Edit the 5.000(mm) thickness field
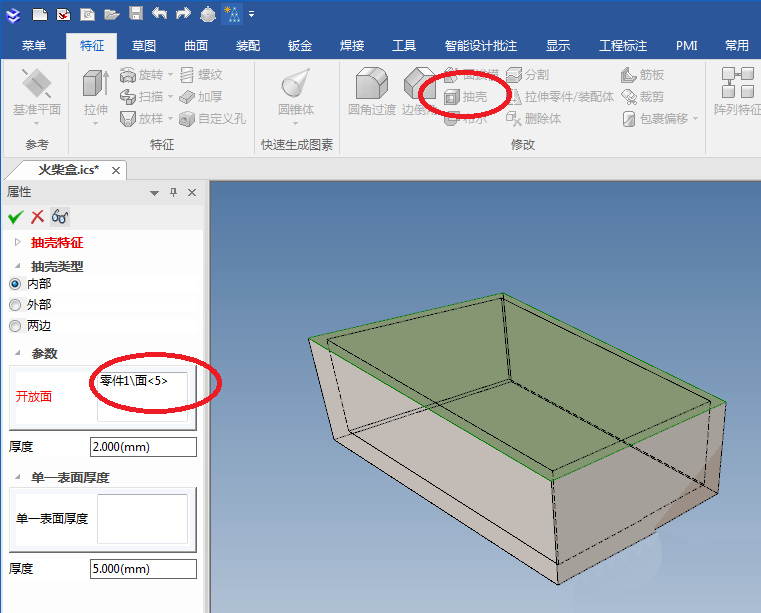761x613 pixels. tap(143, 568)
